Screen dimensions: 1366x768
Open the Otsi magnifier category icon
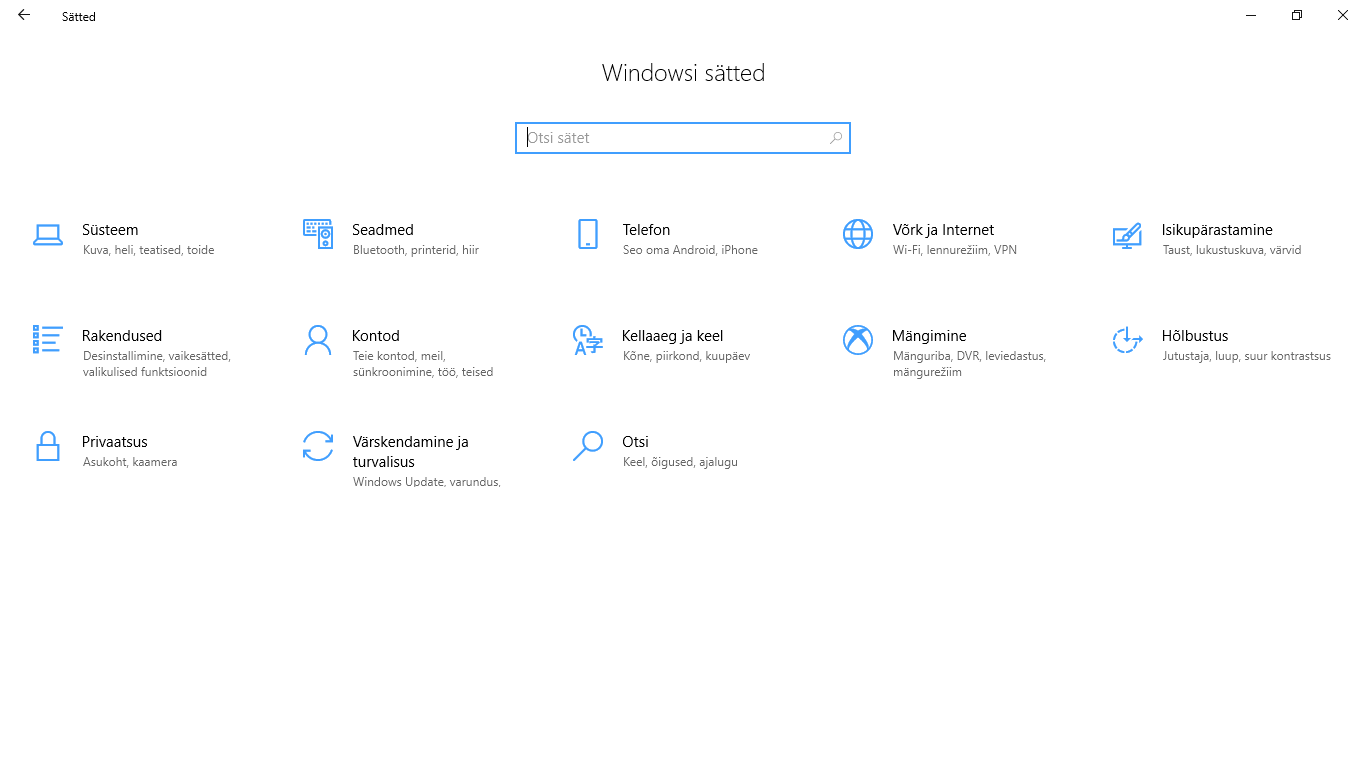[x=588, y=446]
